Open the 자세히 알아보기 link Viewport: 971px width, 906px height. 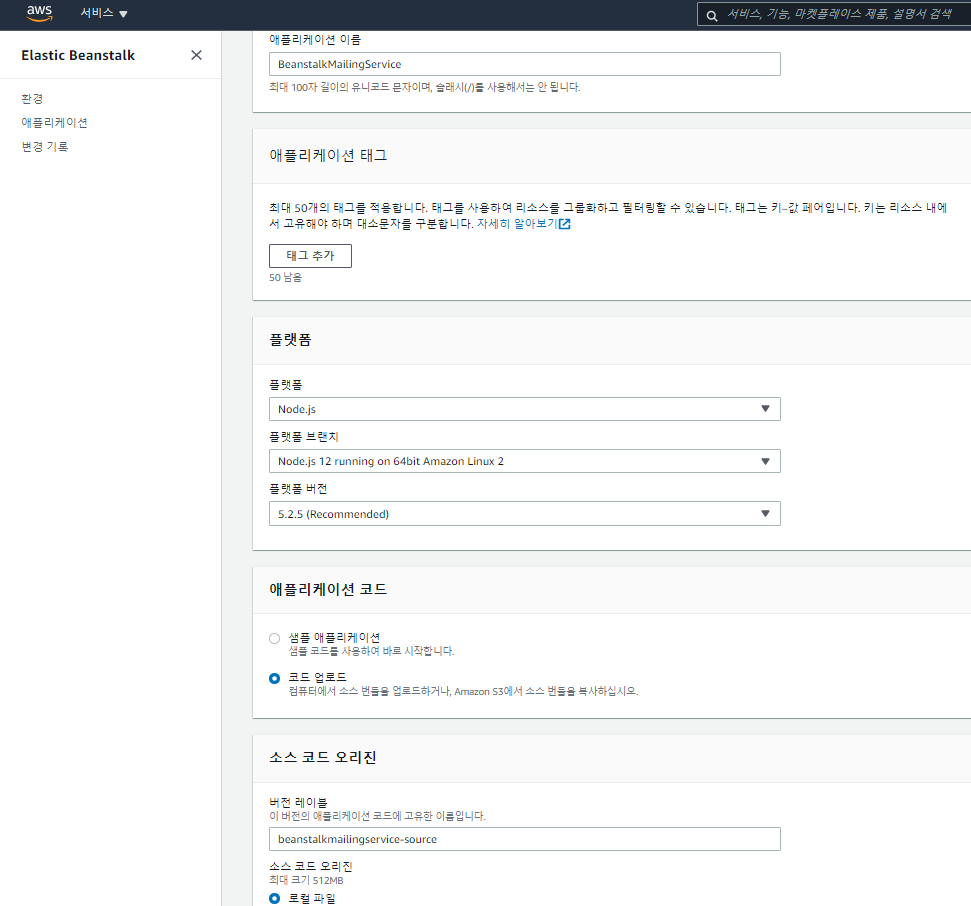(x=517, y=224)
